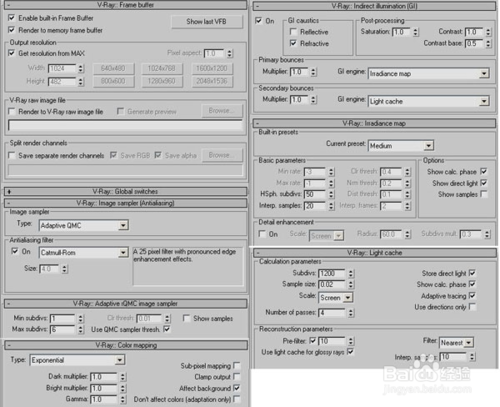Open the Light cache Filter dropdown

[456, 343]
